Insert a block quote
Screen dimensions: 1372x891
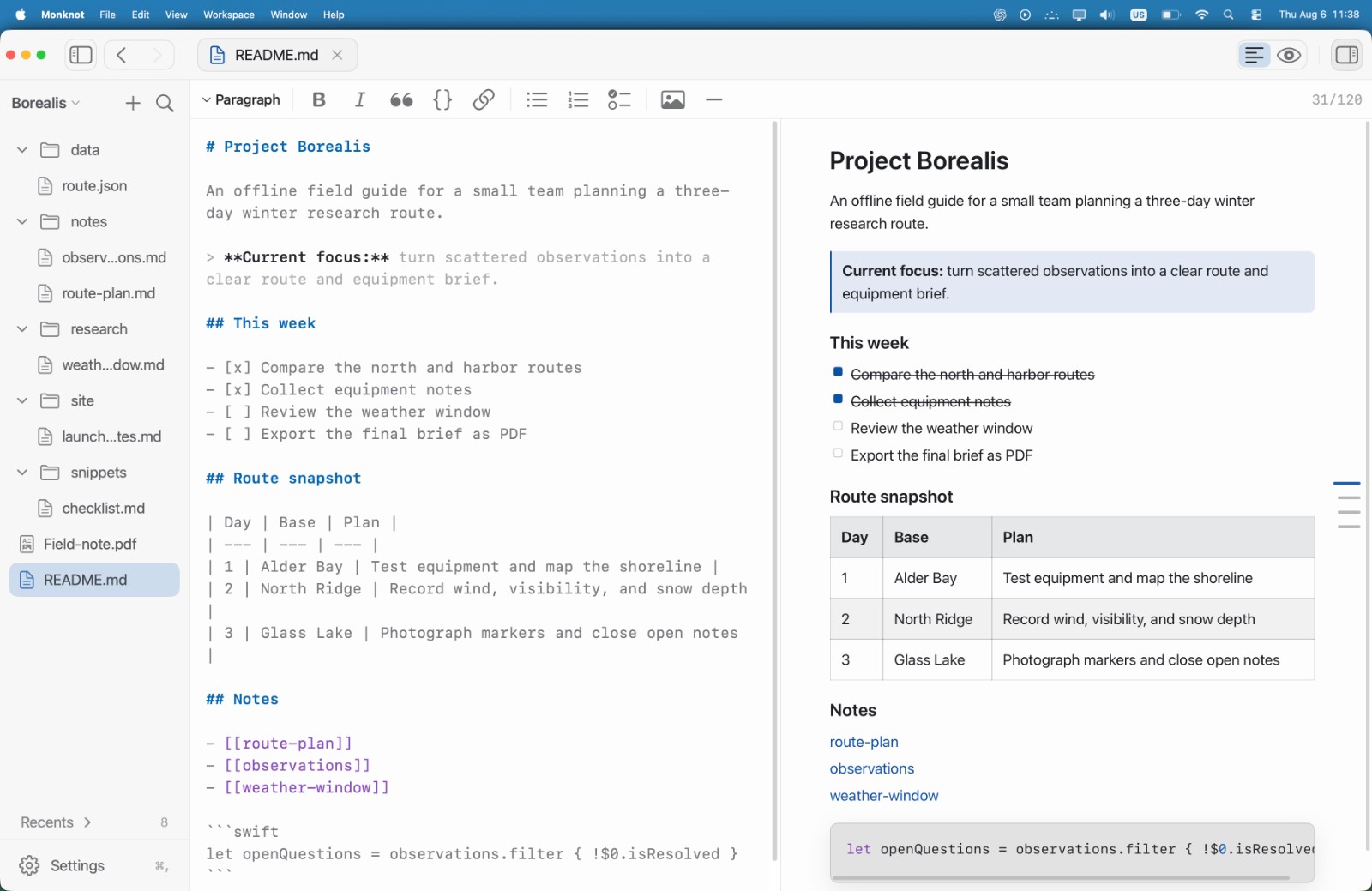tap(401, 99)
